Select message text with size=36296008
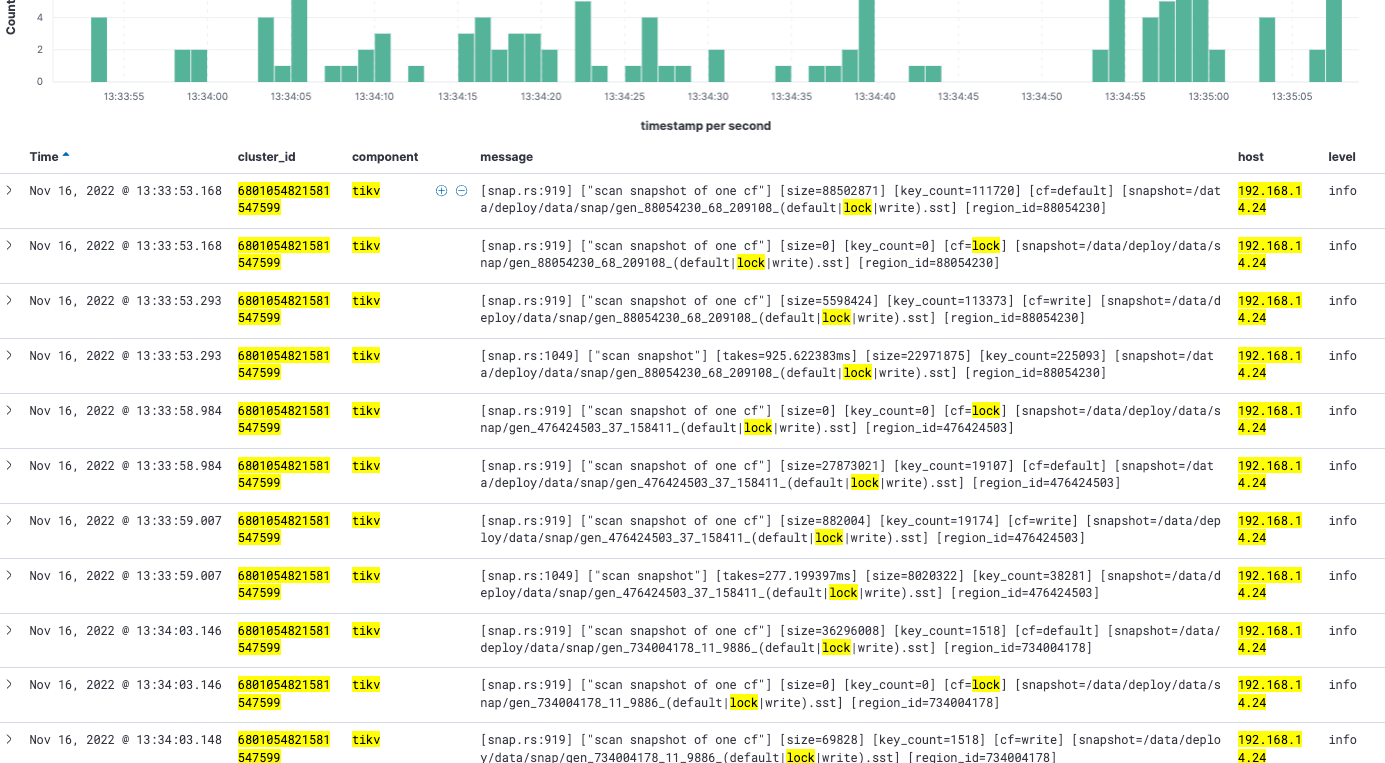This screenshot has width=1385, height=763. tap(850, 639)
